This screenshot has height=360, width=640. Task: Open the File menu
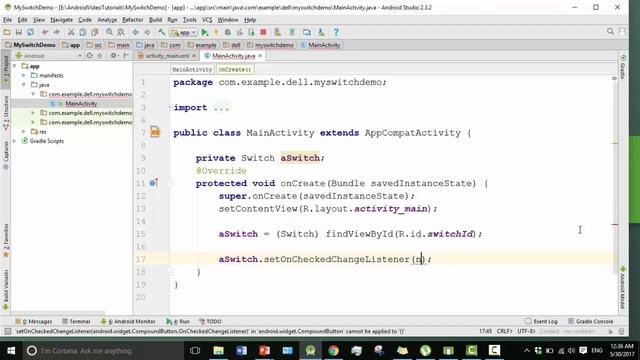7,20
